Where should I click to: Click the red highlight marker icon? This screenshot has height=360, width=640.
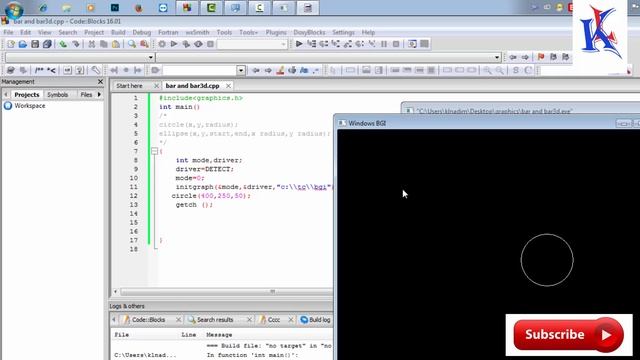(x=280, y=70)
